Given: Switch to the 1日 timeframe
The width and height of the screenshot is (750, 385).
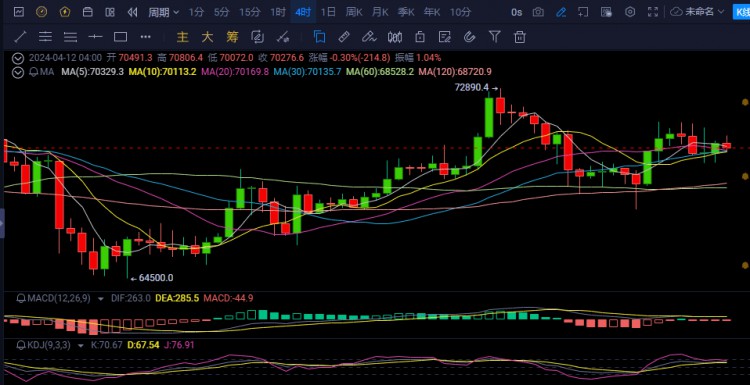Looking at the screenshot, I should [328, 12].
